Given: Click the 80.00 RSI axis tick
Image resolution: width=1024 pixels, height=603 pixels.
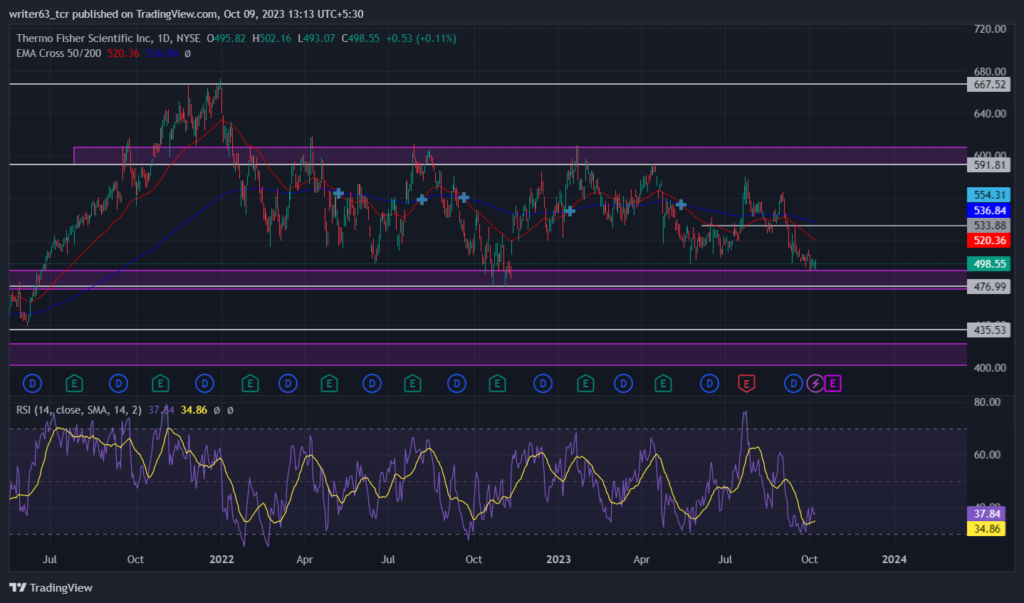Looking at the screenshot, I should 987,402.
